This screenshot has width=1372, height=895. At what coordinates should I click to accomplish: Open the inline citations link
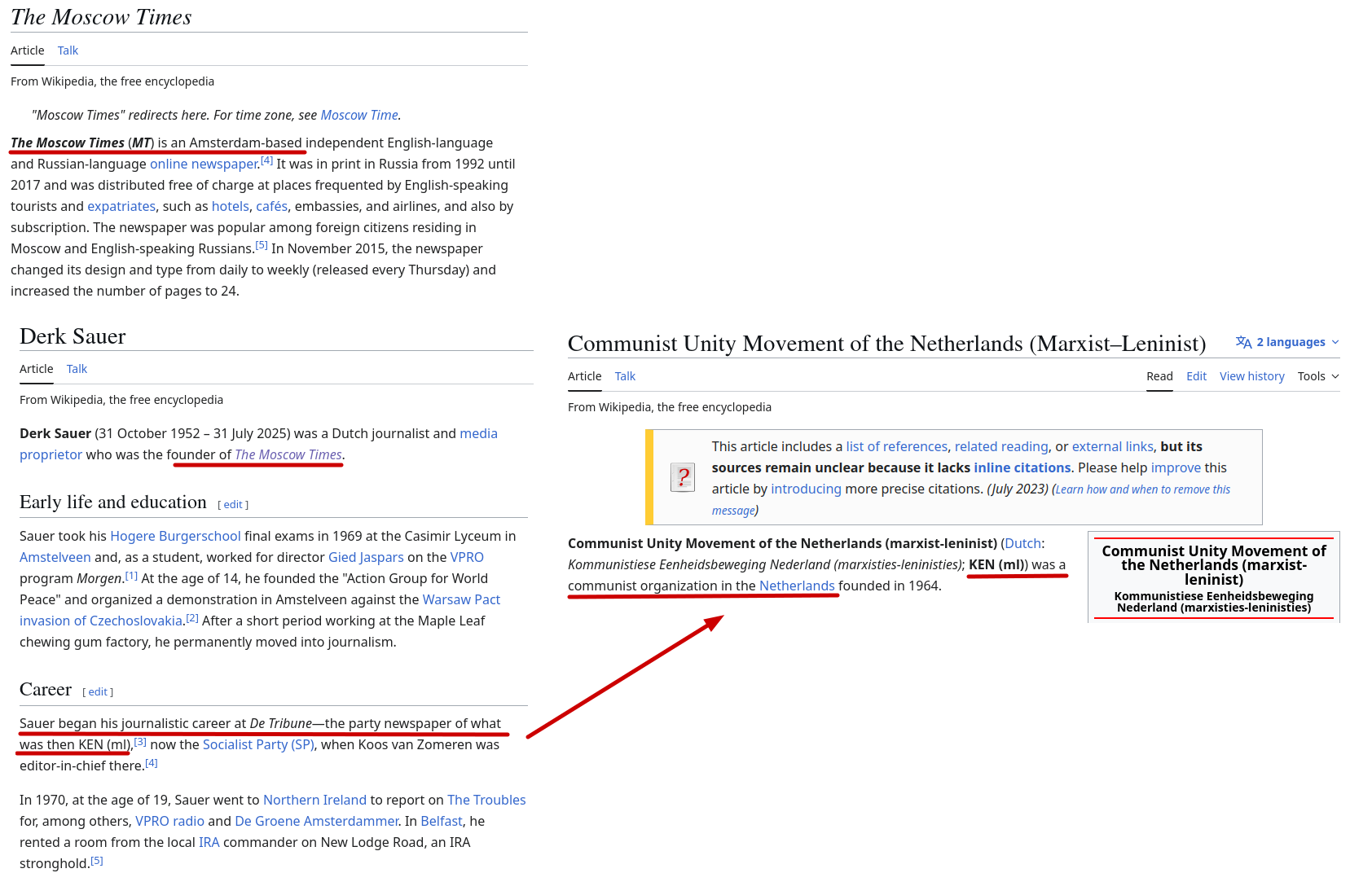point(1022,467)
